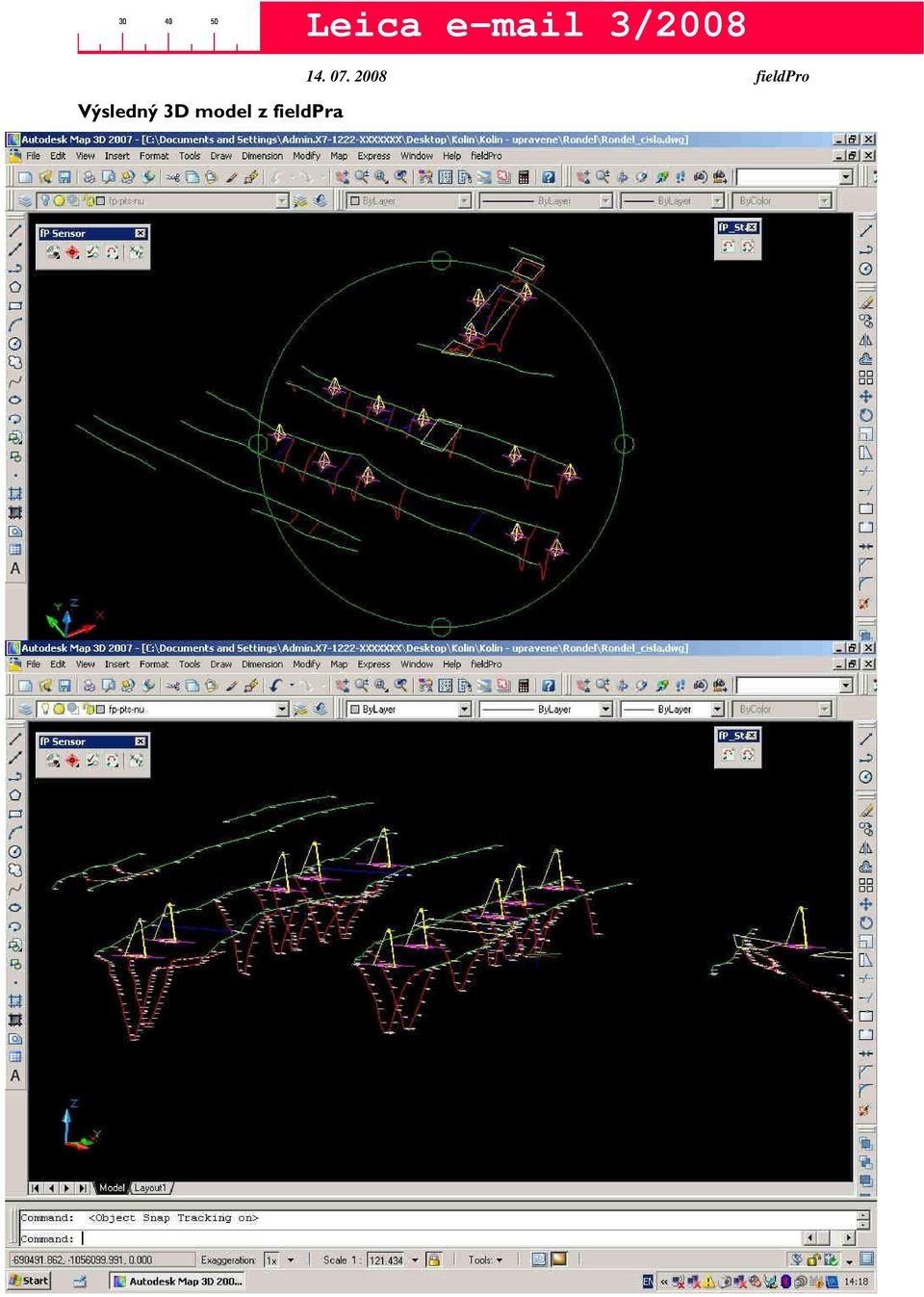Image resolution: width=924 pixels, height=1297 pixels.
Task: Open Tools dropdown in status bar
Action: point(486,1259)
